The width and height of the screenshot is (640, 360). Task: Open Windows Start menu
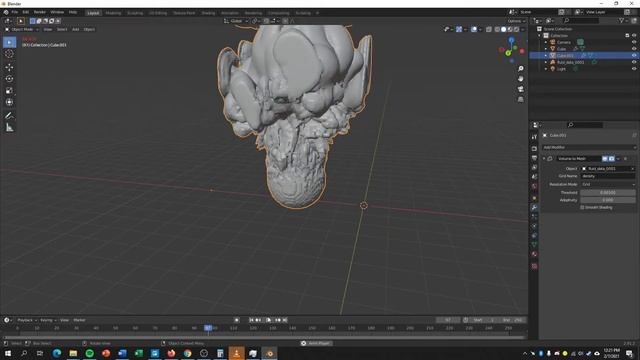pyautogui.click(x=8, y=353)
